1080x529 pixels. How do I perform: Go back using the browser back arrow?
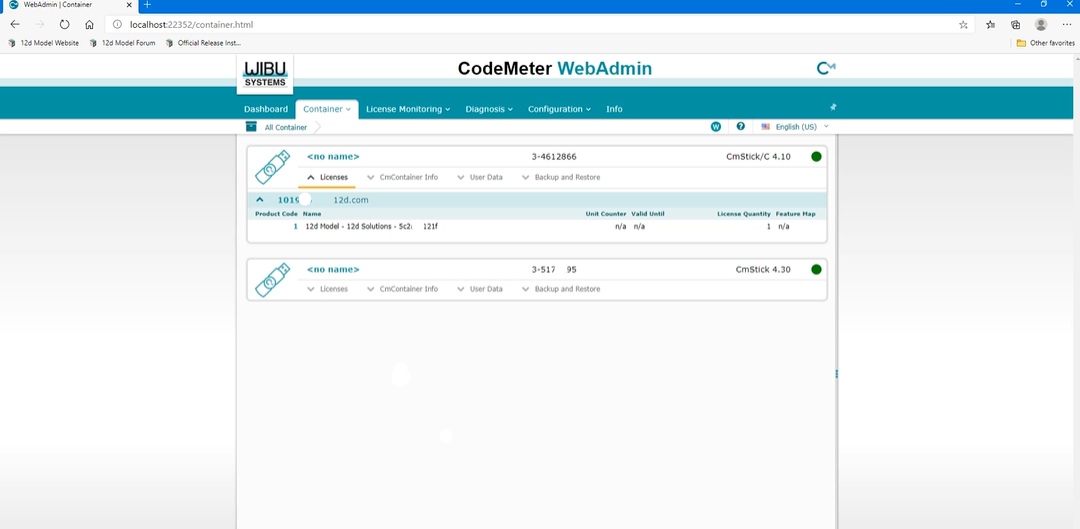15,24
